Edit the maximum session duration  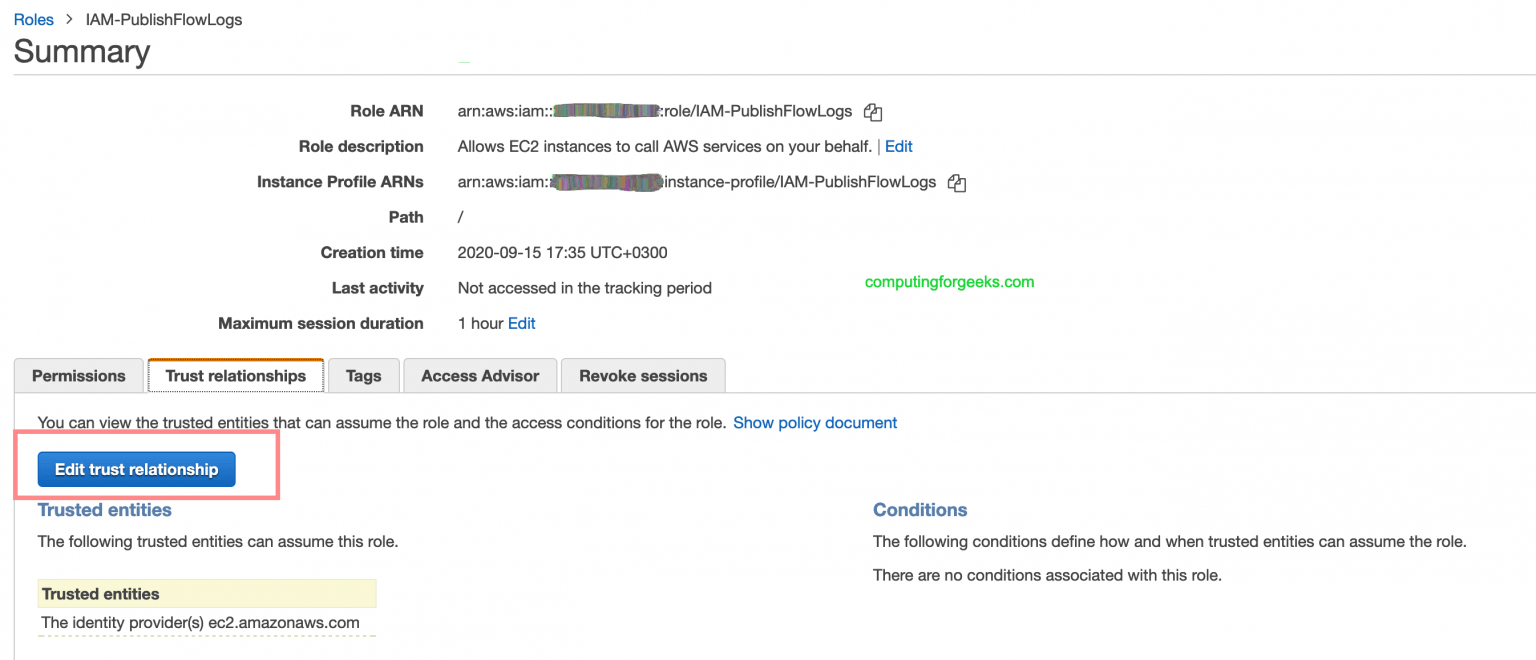pyautogui.click(x=521, y=323)
